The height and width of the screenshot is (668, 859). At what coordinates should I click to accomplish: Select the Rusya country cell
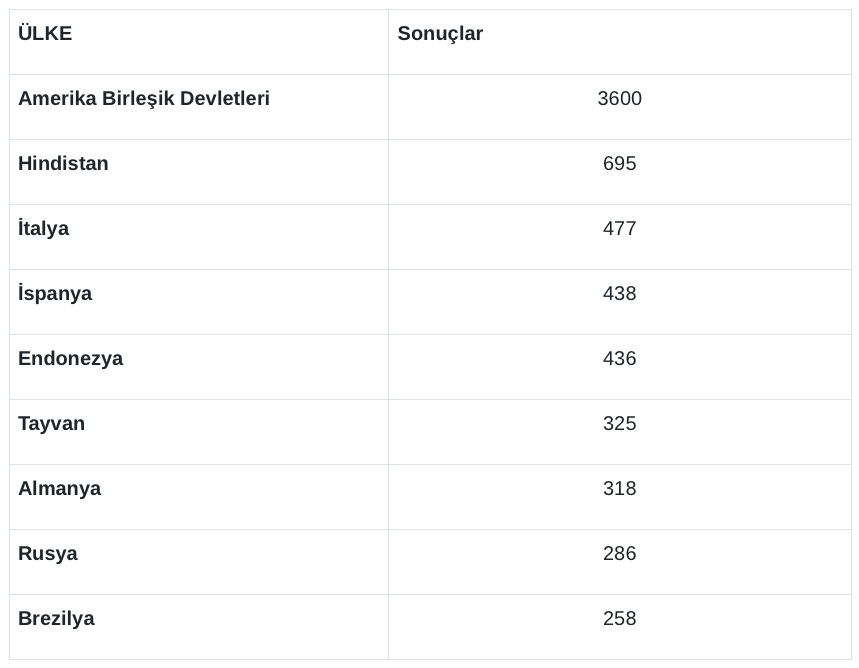(47, 554)
